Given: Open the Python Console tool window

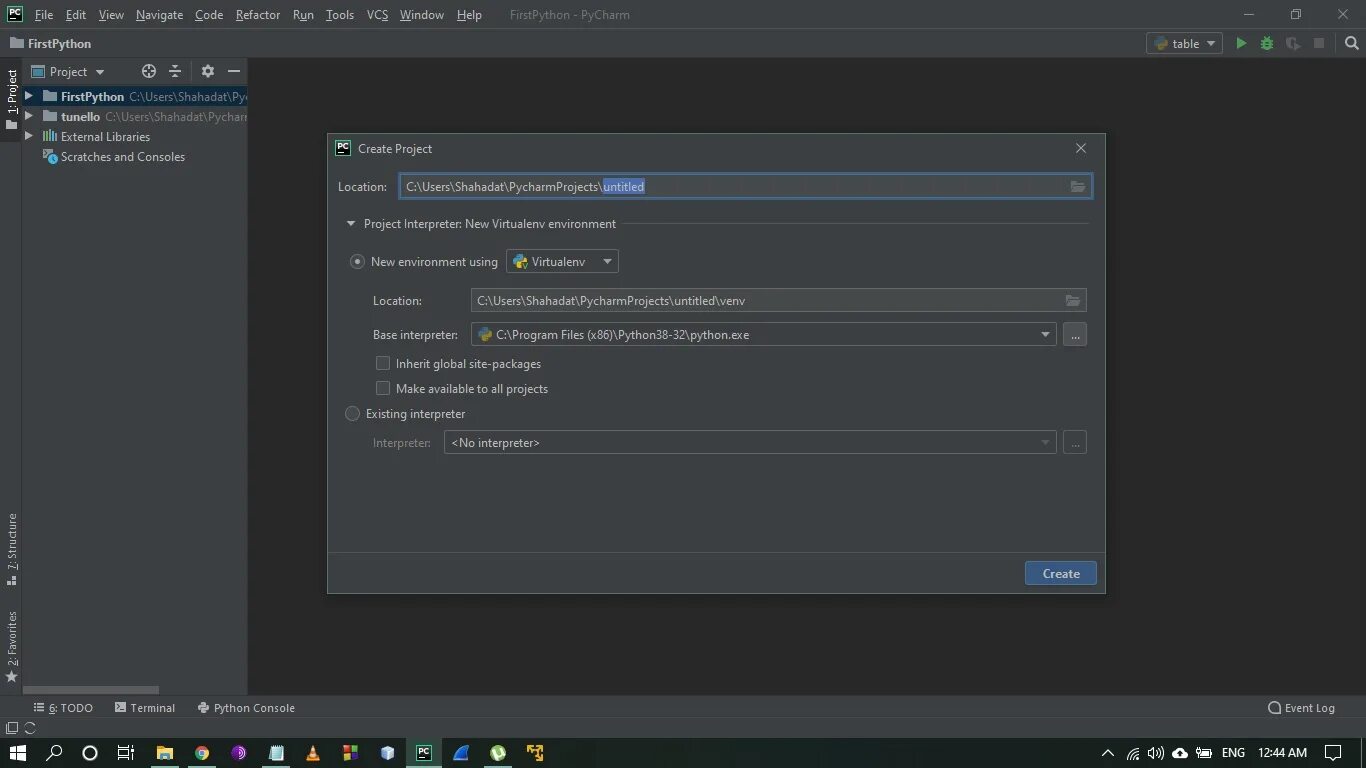Looking at the screenshot, I should (246, 708).
